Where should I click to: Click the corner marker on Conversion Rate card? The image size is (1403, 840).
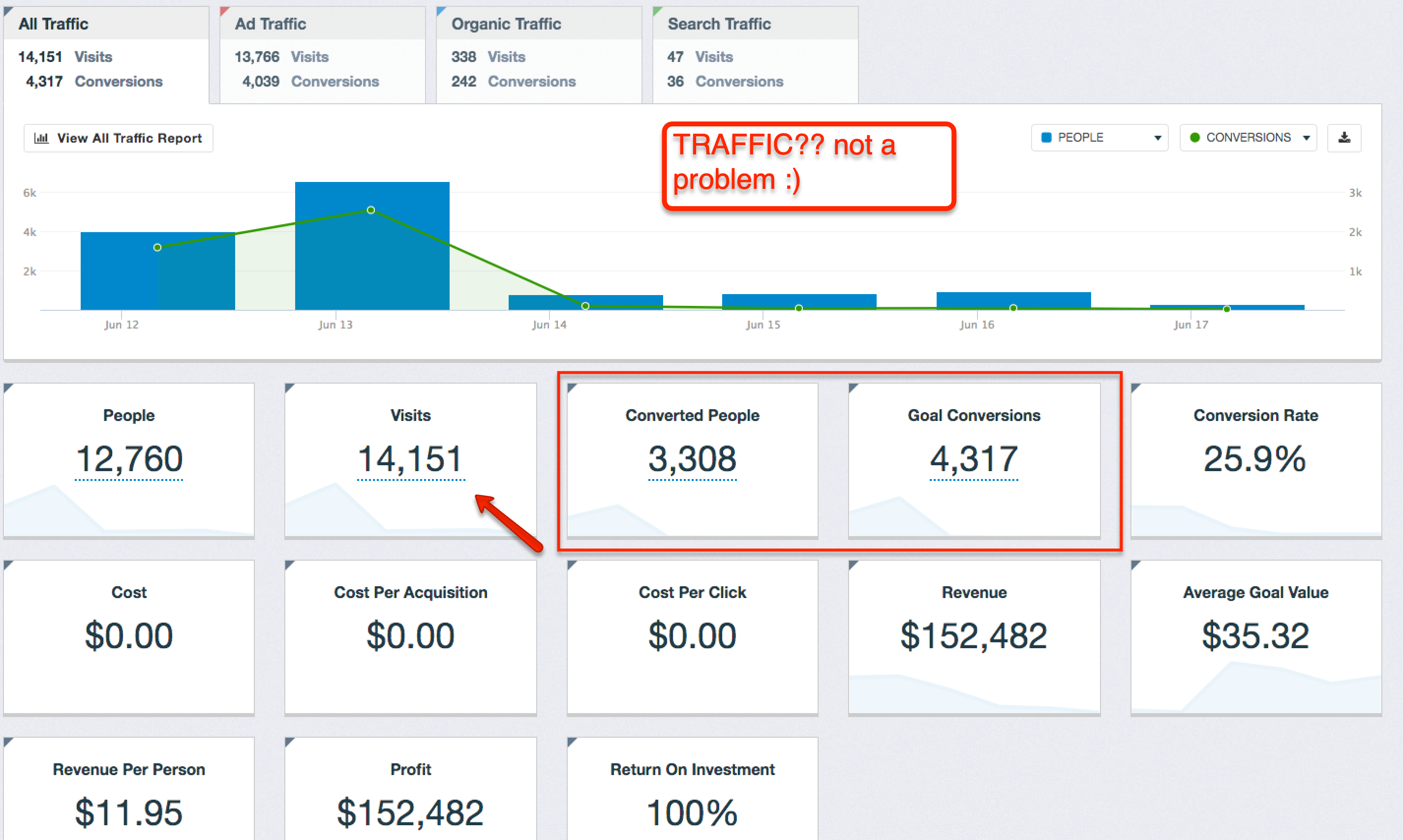tap(1136, 389)
